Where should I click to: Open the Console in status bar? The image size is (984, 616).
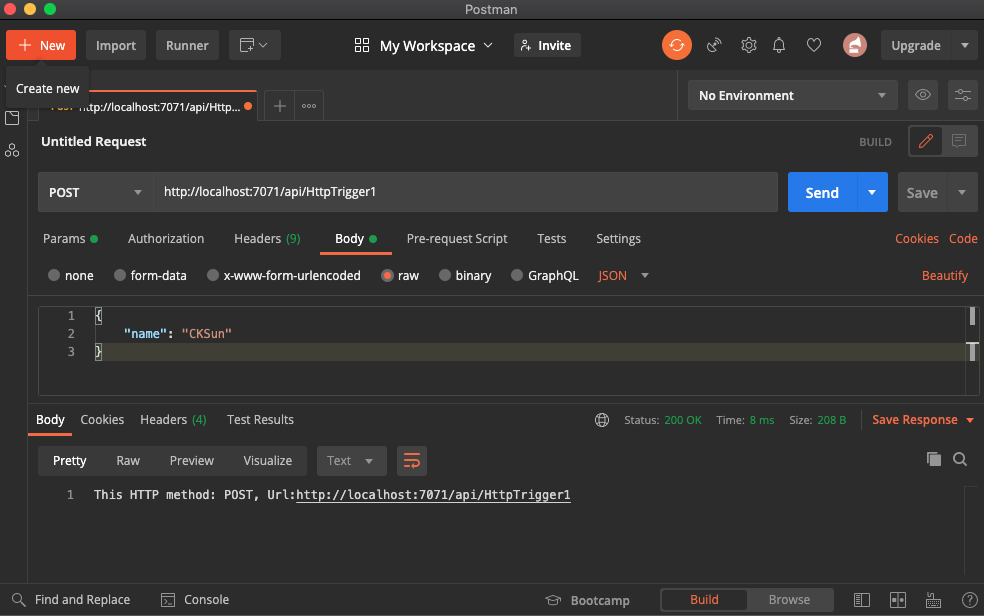tap(195, 600)
